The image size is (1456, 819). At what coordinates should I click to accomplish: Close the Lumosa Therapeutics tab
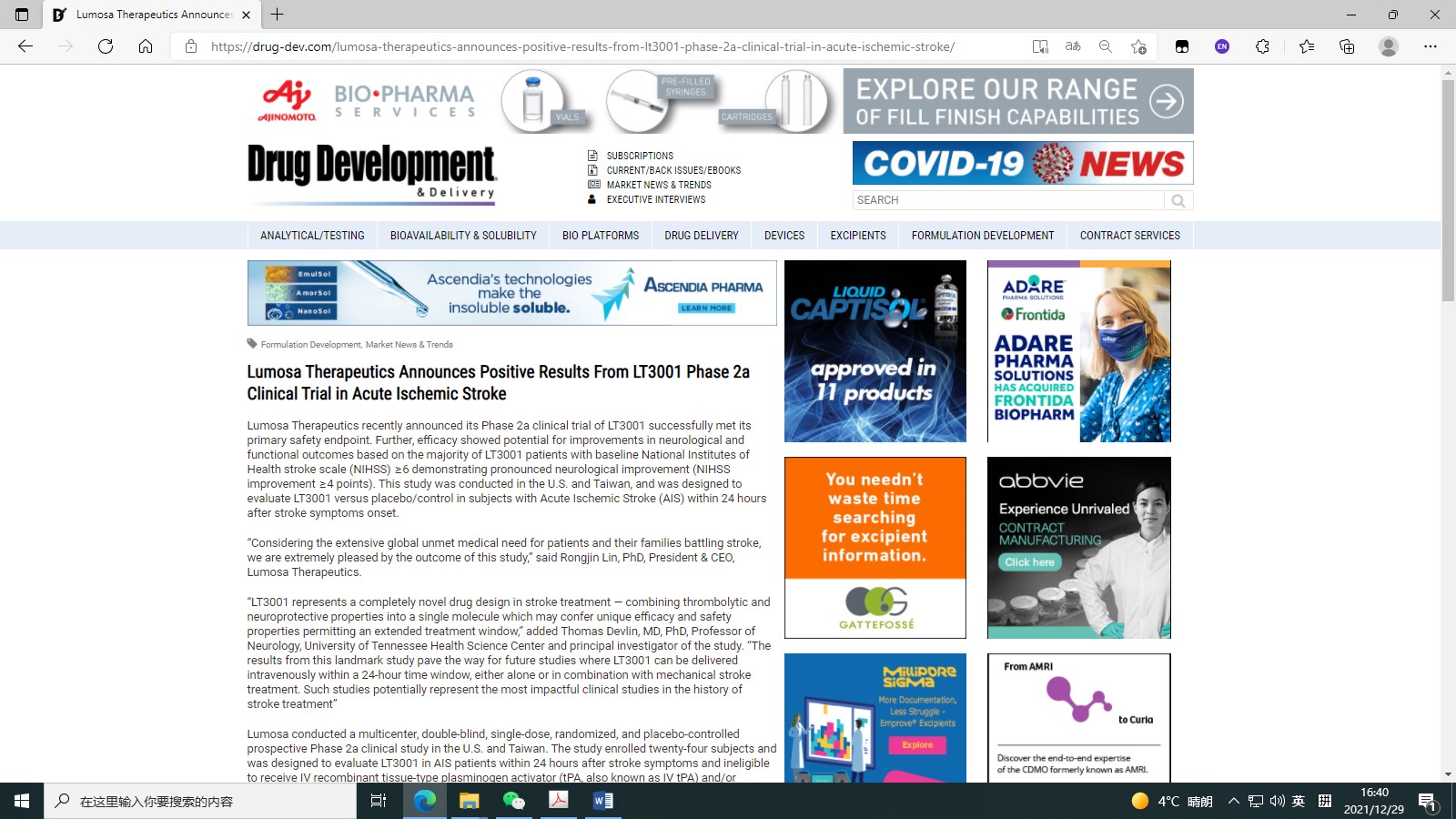tap(246, 15)
